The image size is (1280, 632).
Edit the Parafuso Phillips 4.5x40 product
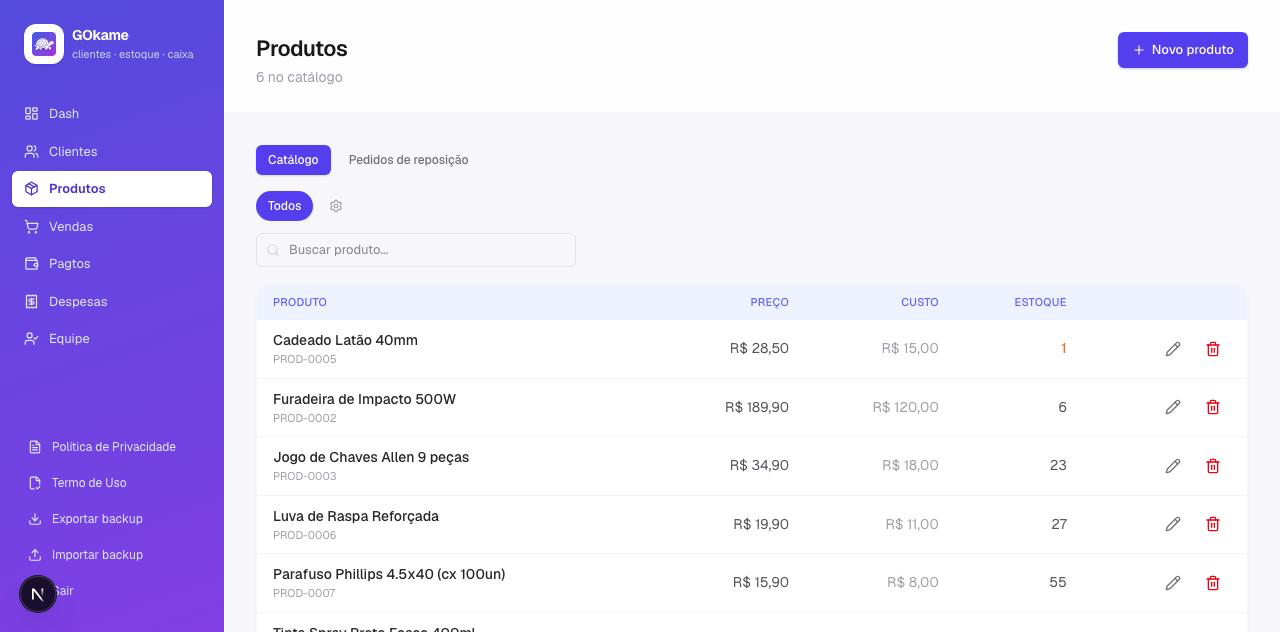pyautogui.click(x=1173, y=583)
